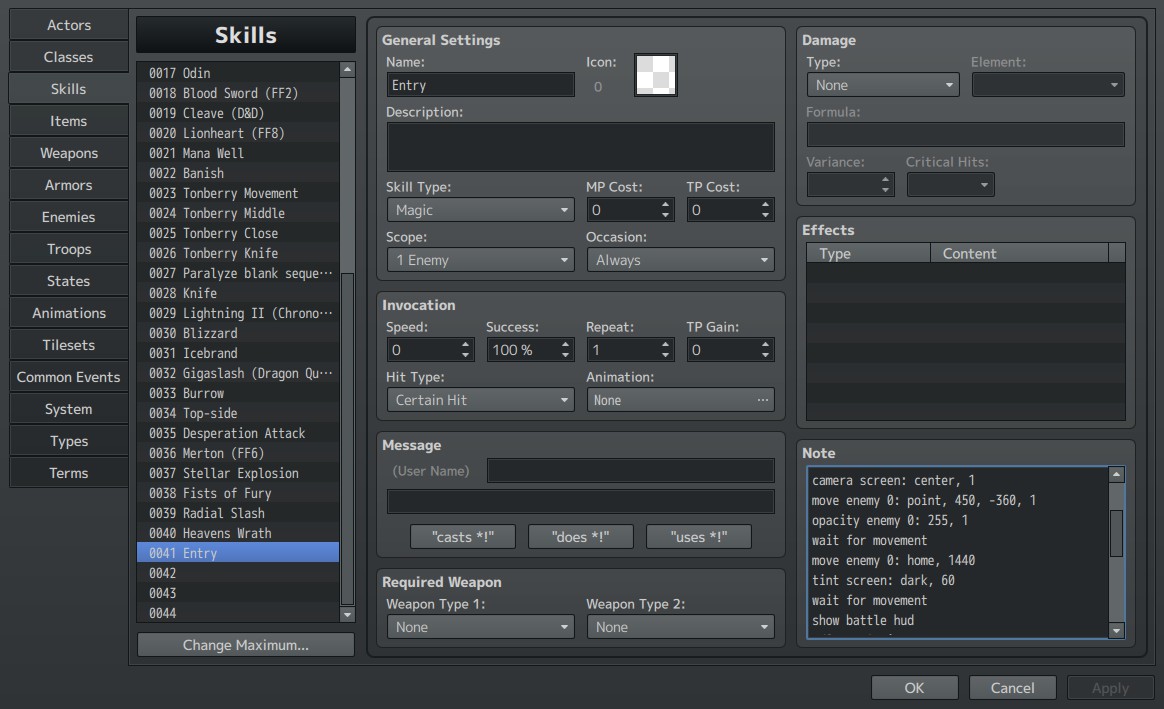Viewport: 1164px width, 709px height.
Task: Click the skill Name input field
Action: click(x=480, y=85)
